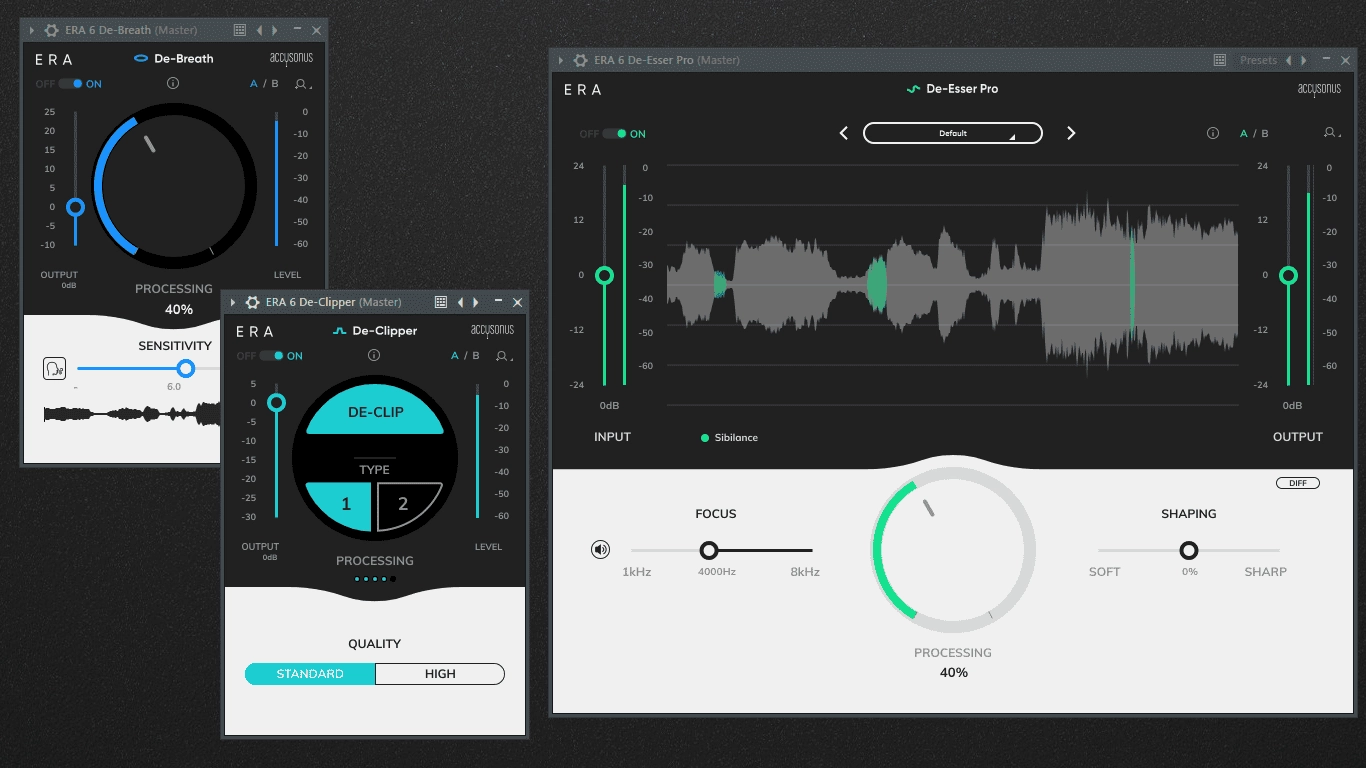Image resolution: width=1366 pixels, height=768 pixels.
Task: Select De-Clipper type 1
Action: (339, 504)
